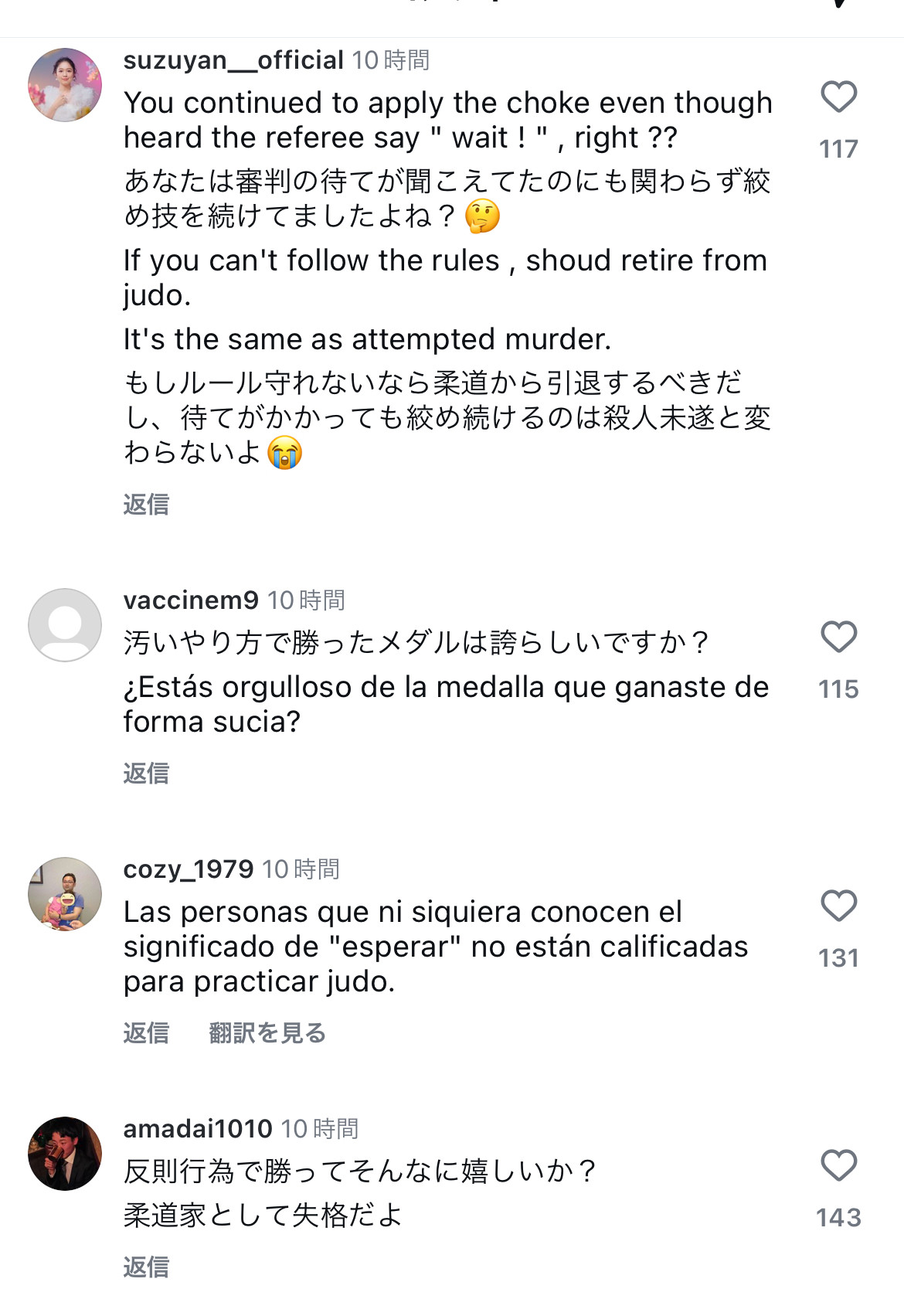Screen dimensions: 904x1316
Task: Tap the 143 like count
Action: click(838, 1218)
